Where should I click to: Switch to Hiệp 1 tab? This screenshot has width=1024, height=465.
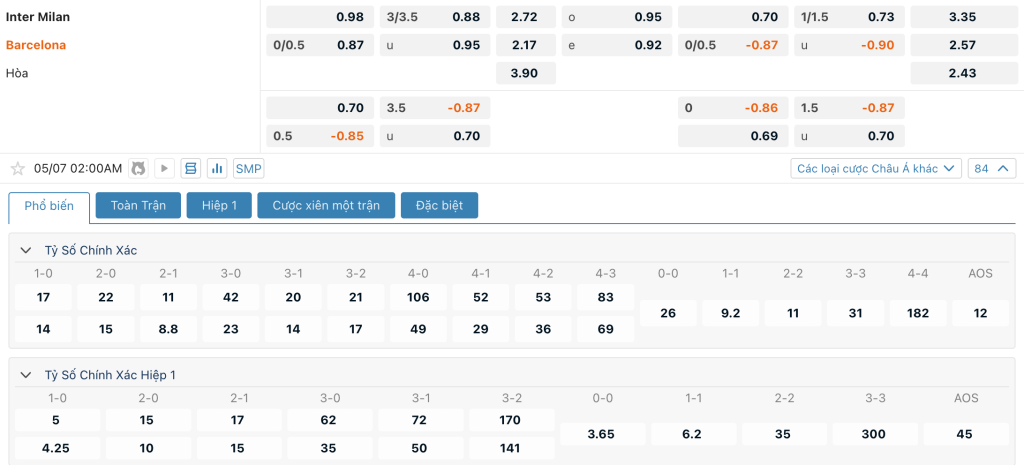coord(219,205)
